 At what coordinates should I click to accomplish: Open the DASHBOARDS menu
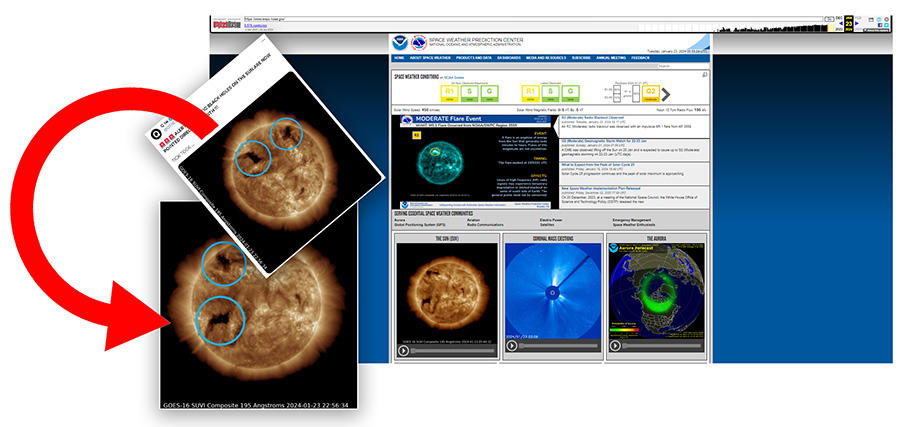[x=509, y=58]
